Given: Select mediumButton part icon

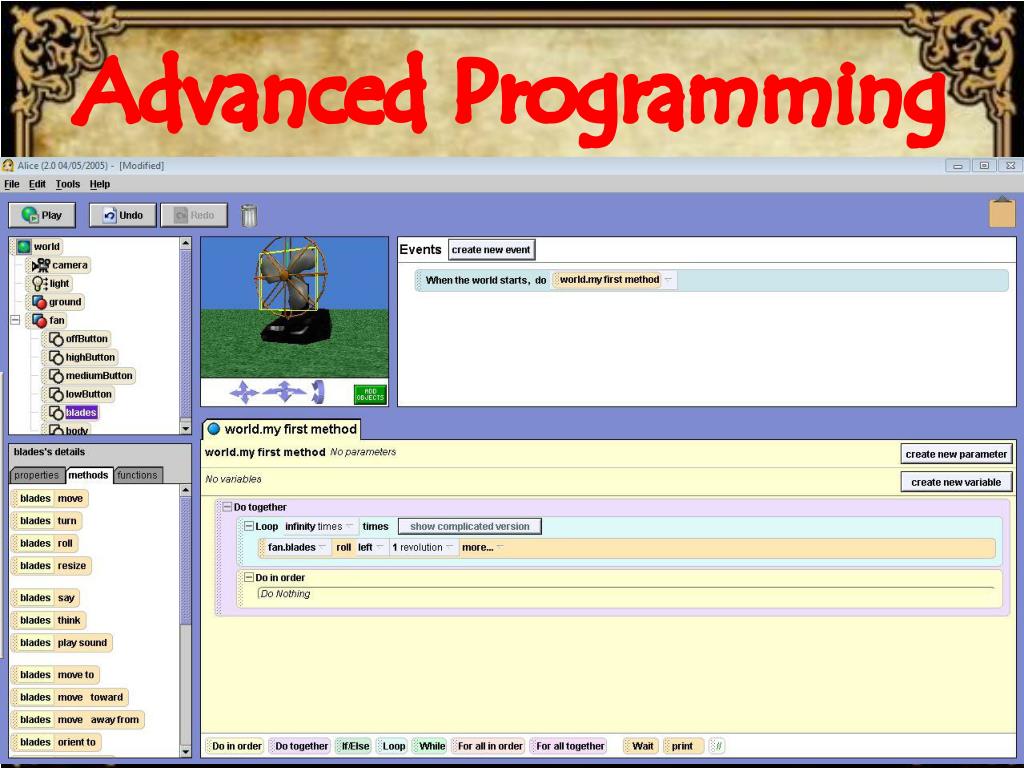Looking at the screenshot, I should [x=56, y=376].
